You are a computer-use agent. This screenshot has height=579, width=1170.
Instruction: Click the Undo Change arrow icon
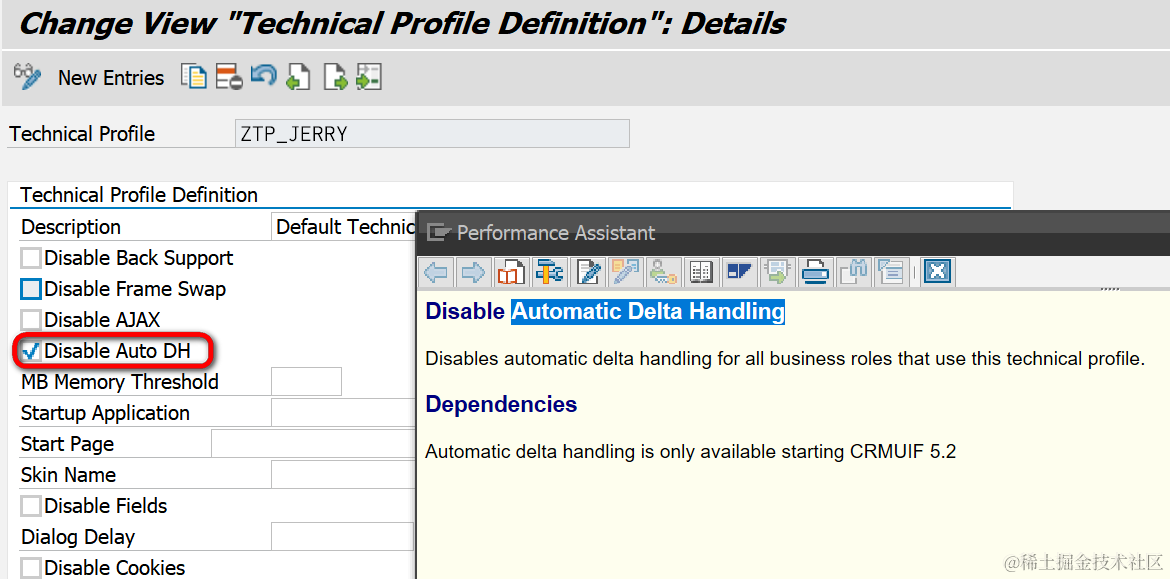[263, 75]
